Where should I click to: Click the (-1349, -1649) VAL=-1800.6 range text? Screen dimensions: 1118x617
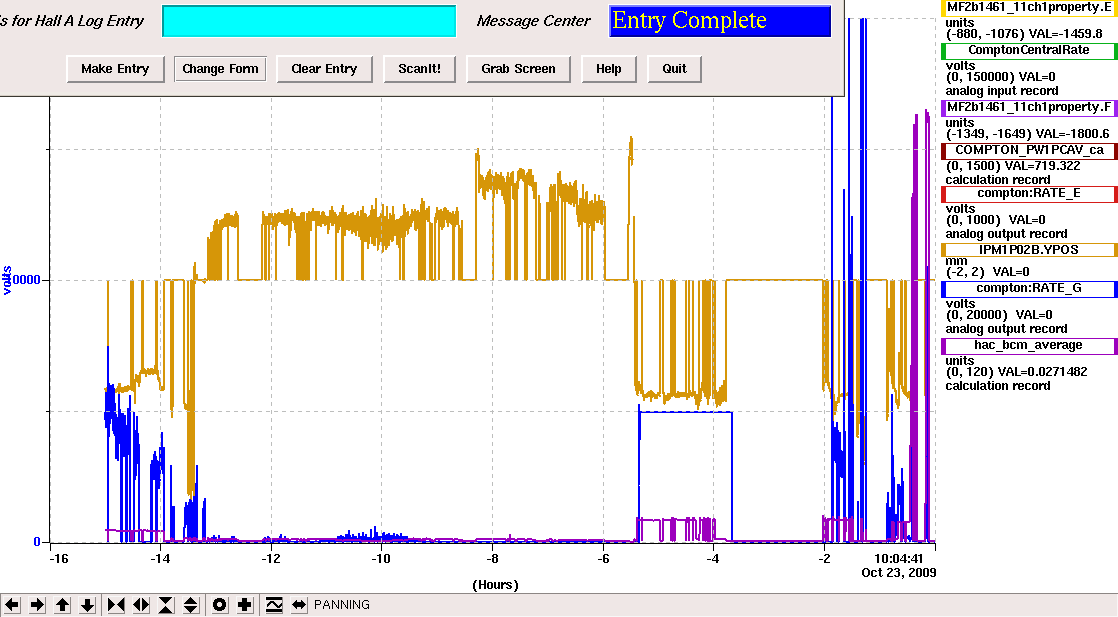[x=1027, y=134]
